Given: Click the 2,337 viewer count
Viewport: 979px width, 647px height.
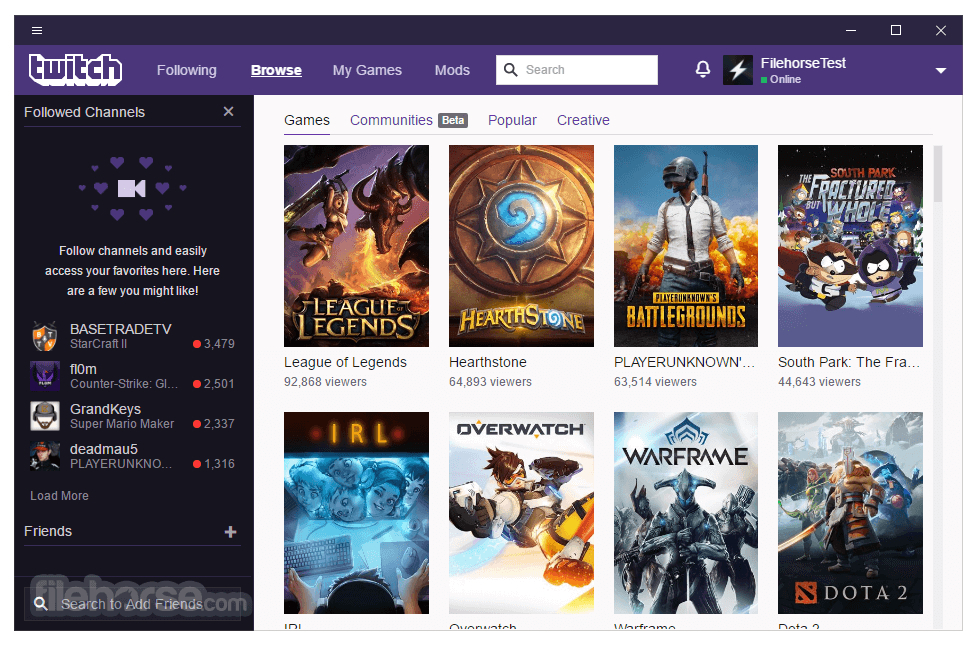Looking at the screenshot, I should 219,423.
